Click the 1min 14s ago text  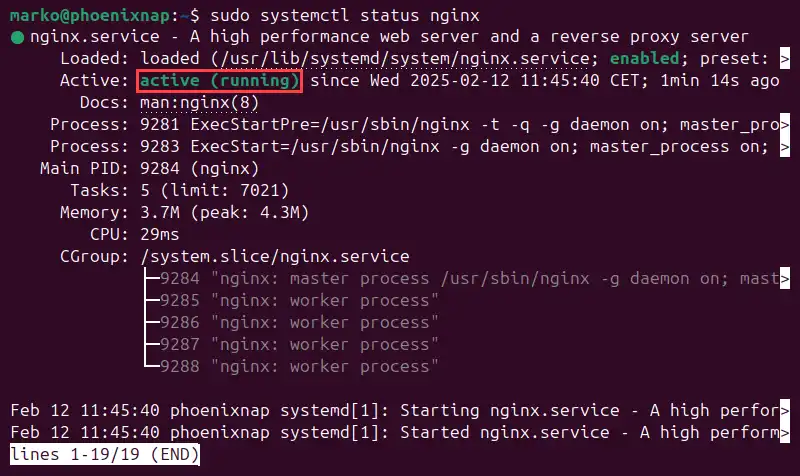point(720,81)
